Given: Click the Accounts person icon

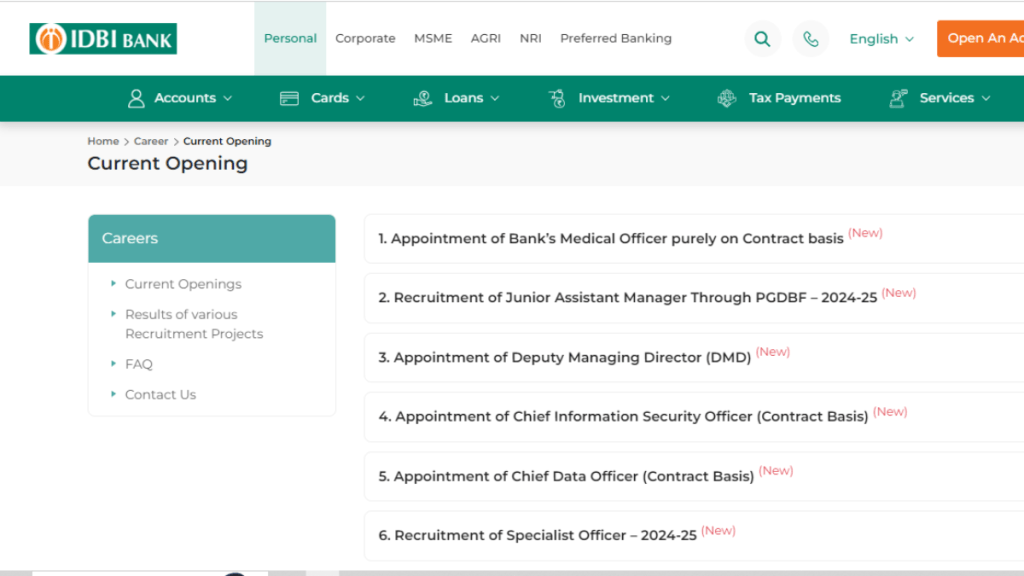Looking at the screenshot, I should pyautogui.click(x=136, y=98).
